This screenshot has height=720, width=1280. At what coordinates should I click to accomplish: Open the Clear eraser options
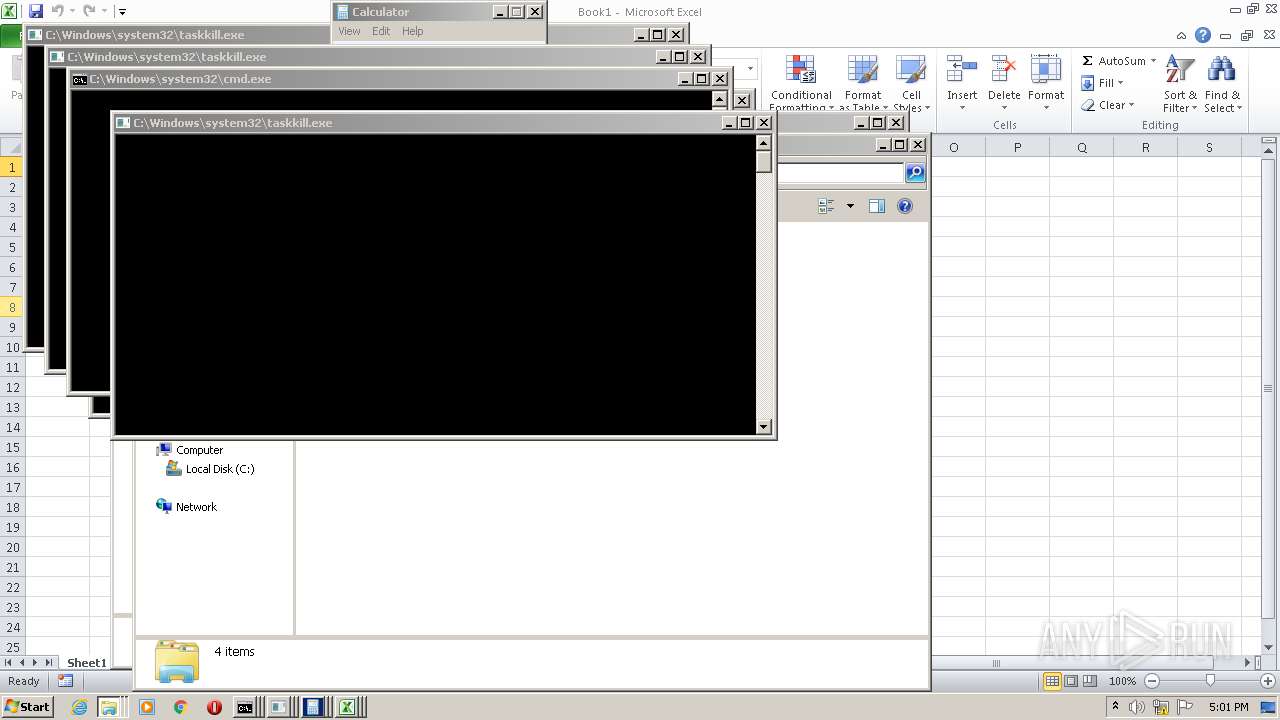click(1107, 105)
